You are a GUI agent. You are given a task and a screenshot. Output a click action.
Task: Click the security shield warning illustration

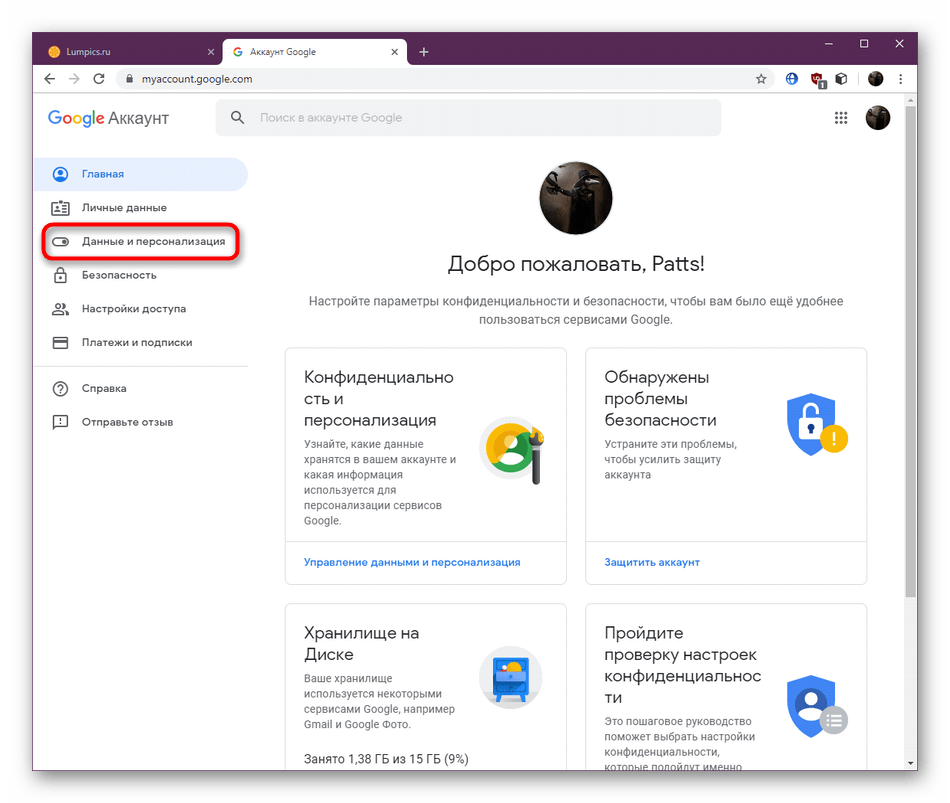click(817, 424)
